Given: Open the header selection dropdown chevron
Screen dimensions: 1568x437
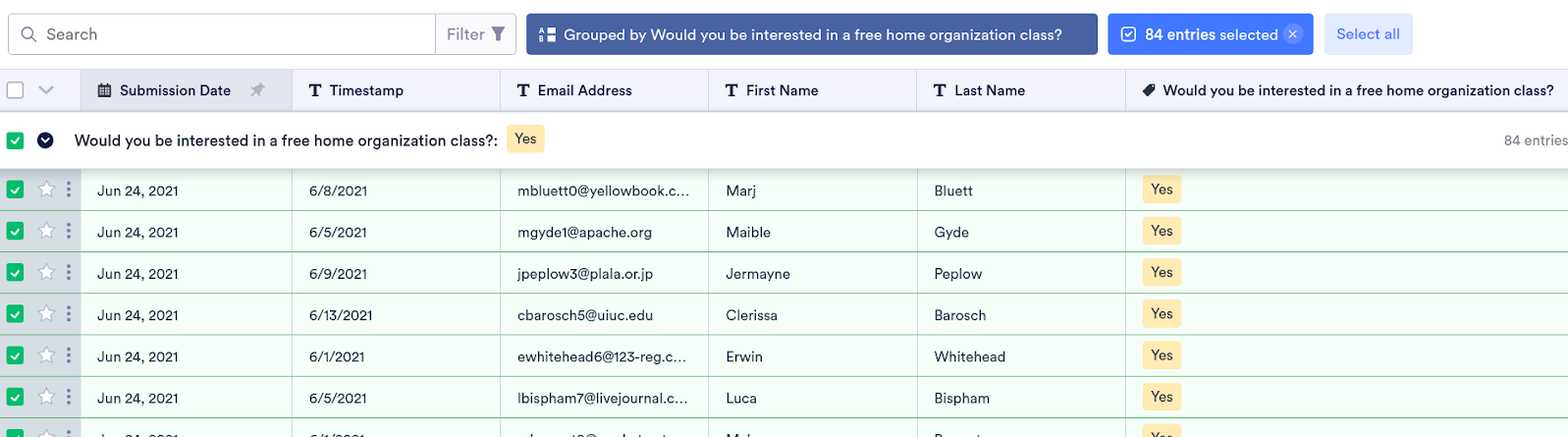Looking at the screenshot, I should (x=46, y=90).
